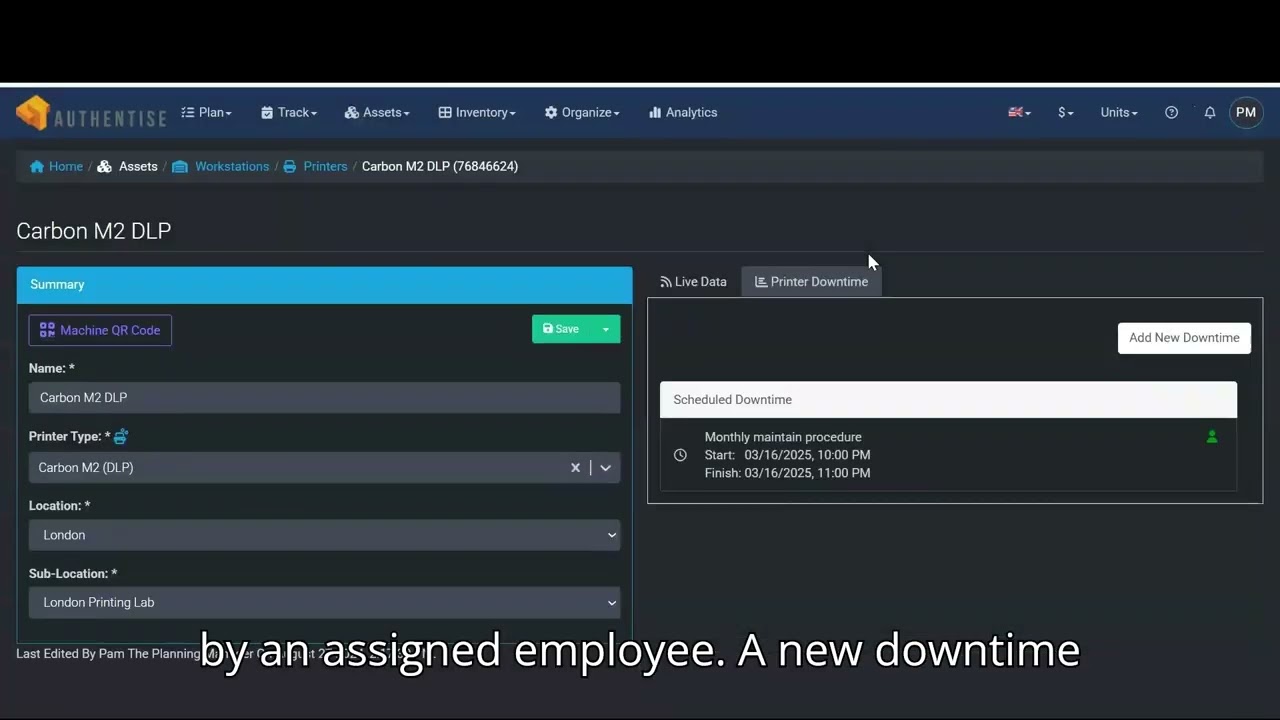Go to Workstations breadcrumb
Screen dimensions: 1280x720
click(220, 167)
